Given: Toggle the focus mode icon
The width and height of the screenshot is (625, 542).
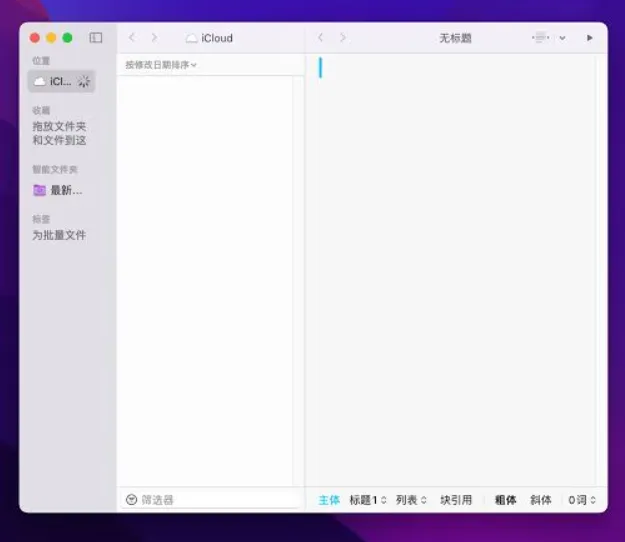Looking at the screenshot, I should click(540, 37).
